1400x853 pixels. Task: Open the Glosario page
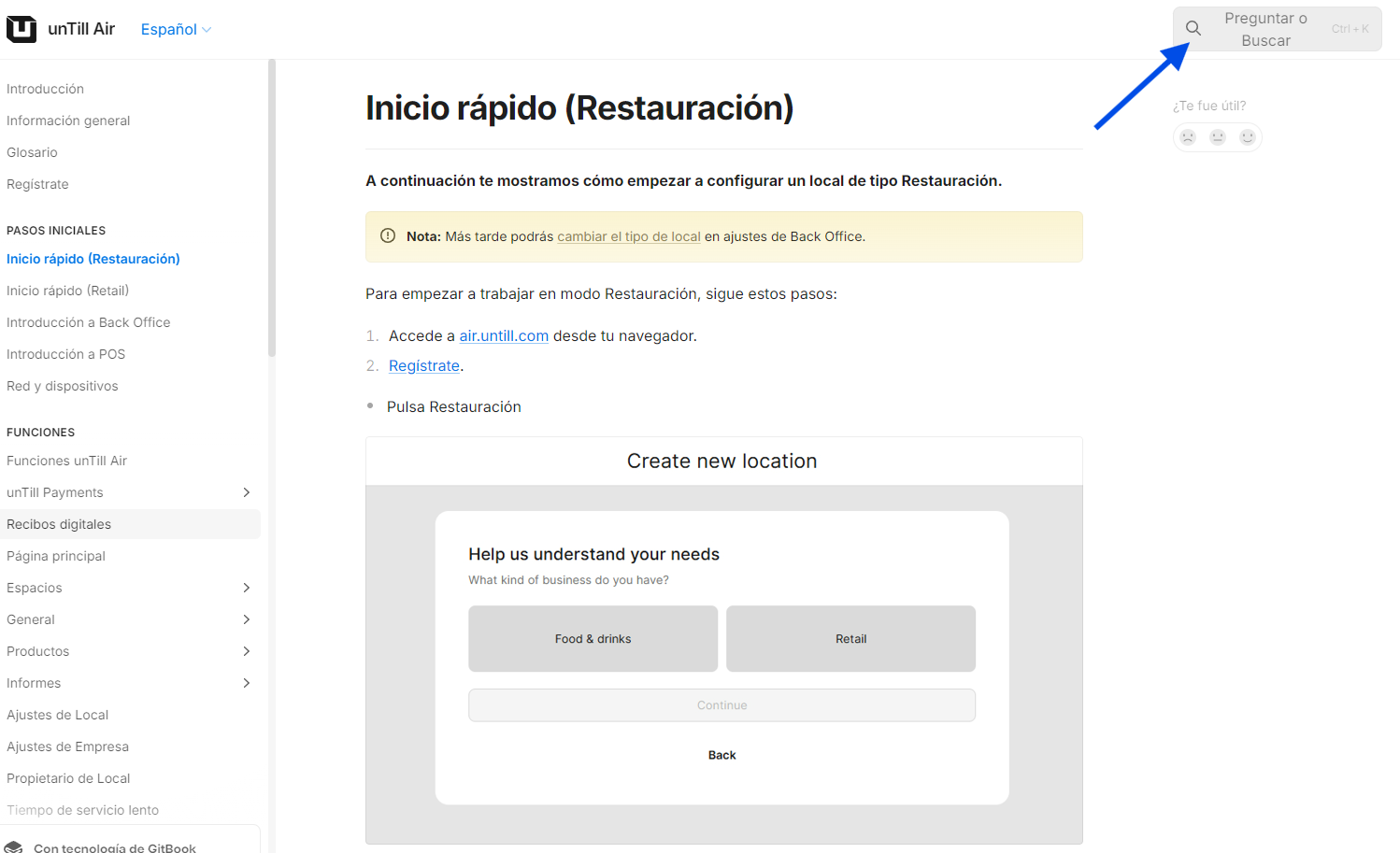click(32, 152)
